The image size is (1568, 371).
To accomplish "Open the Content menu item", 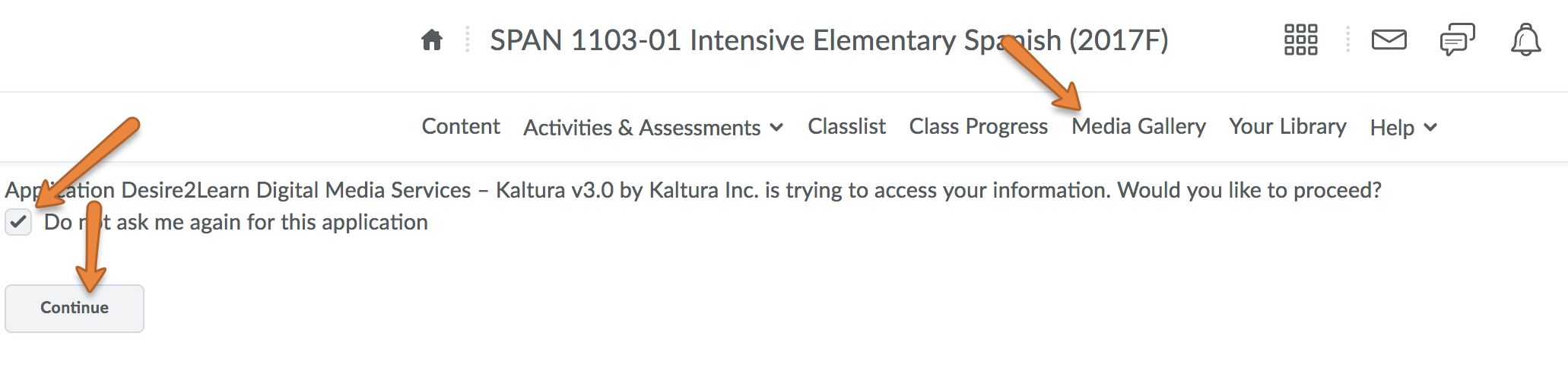I will click(x=461, y=126).
